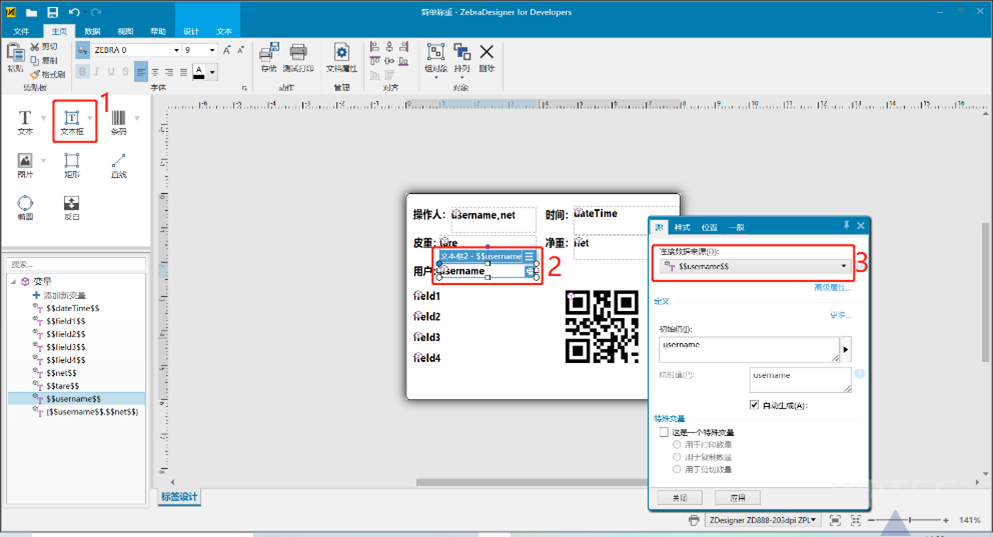
Task: Open the data source $$username$$ dropdown
Action: pos(844,266)
